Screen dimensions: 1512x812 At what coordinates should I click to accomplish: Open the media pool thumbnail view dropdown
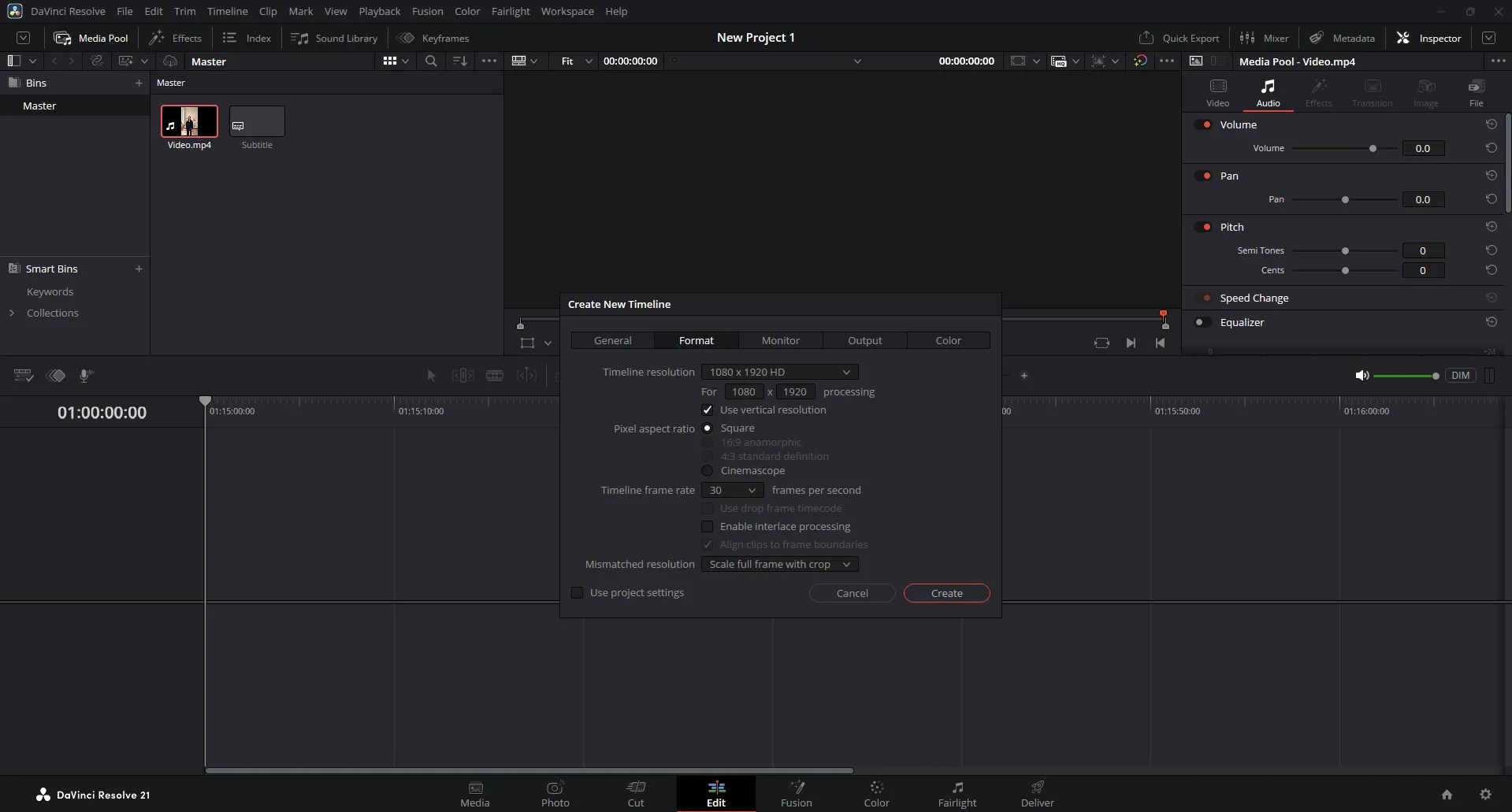pos(396,61)
